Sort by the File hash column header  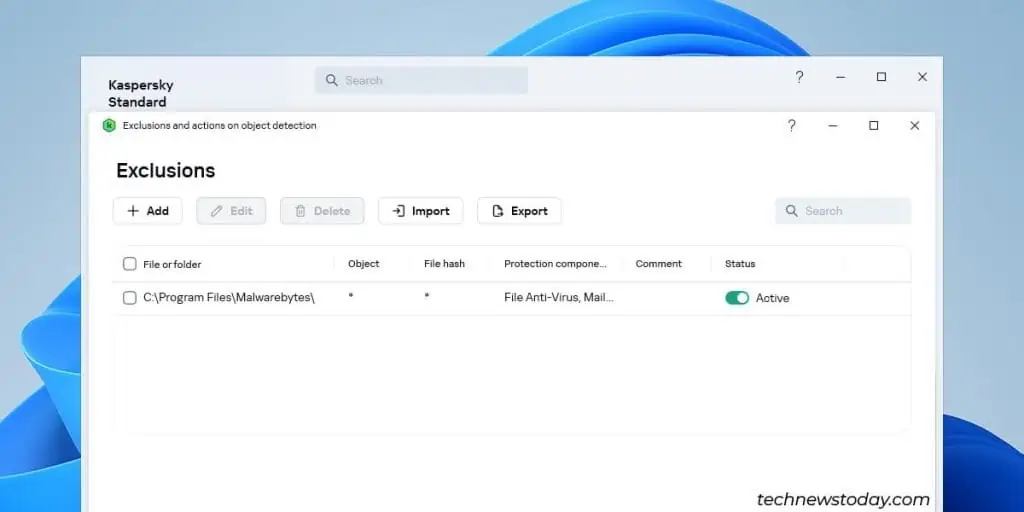pyautogui.click(x=444, y=264)
